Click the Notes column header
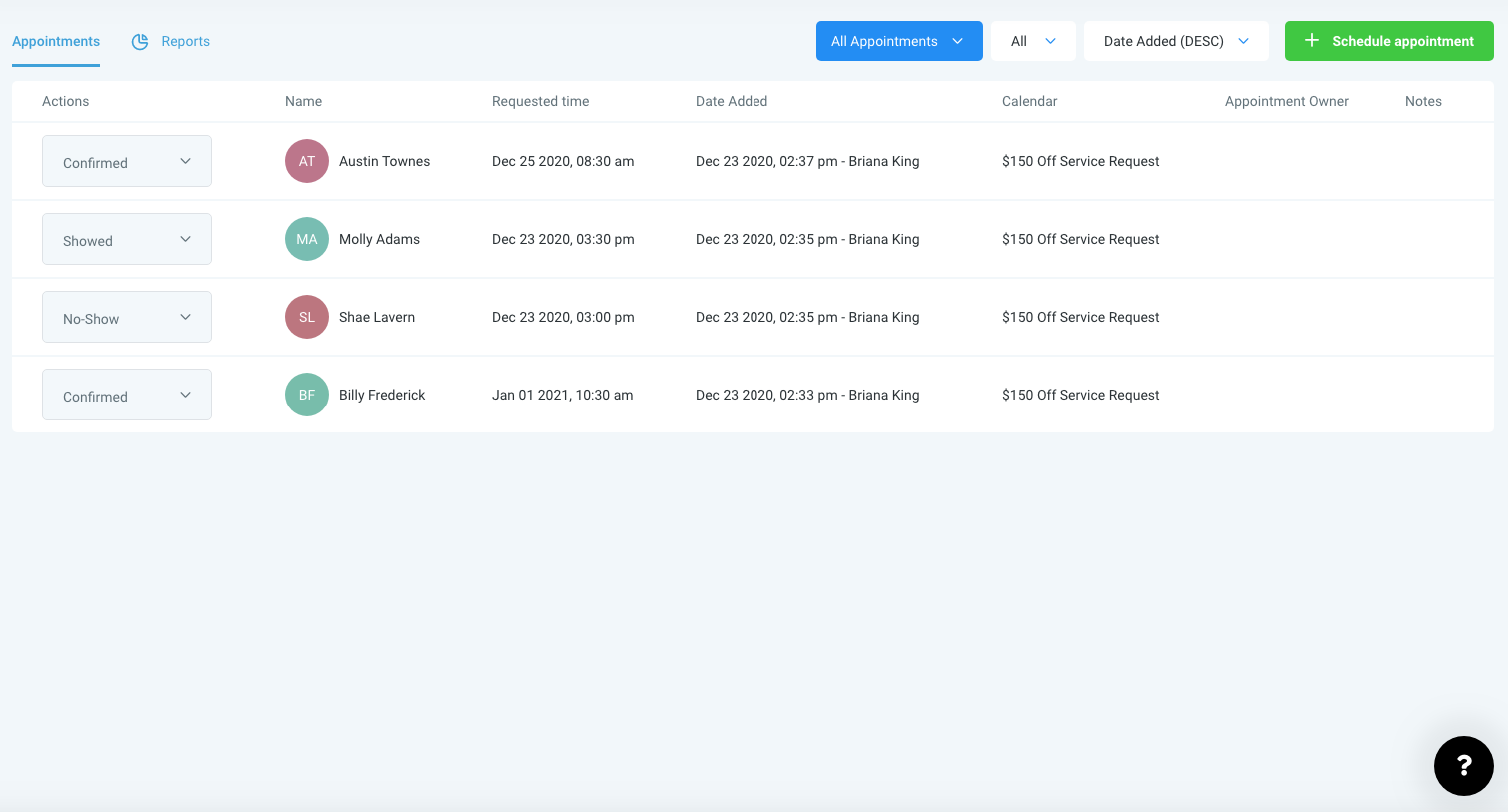Viewport: 1508px width, 812px height. point(1423,101)
